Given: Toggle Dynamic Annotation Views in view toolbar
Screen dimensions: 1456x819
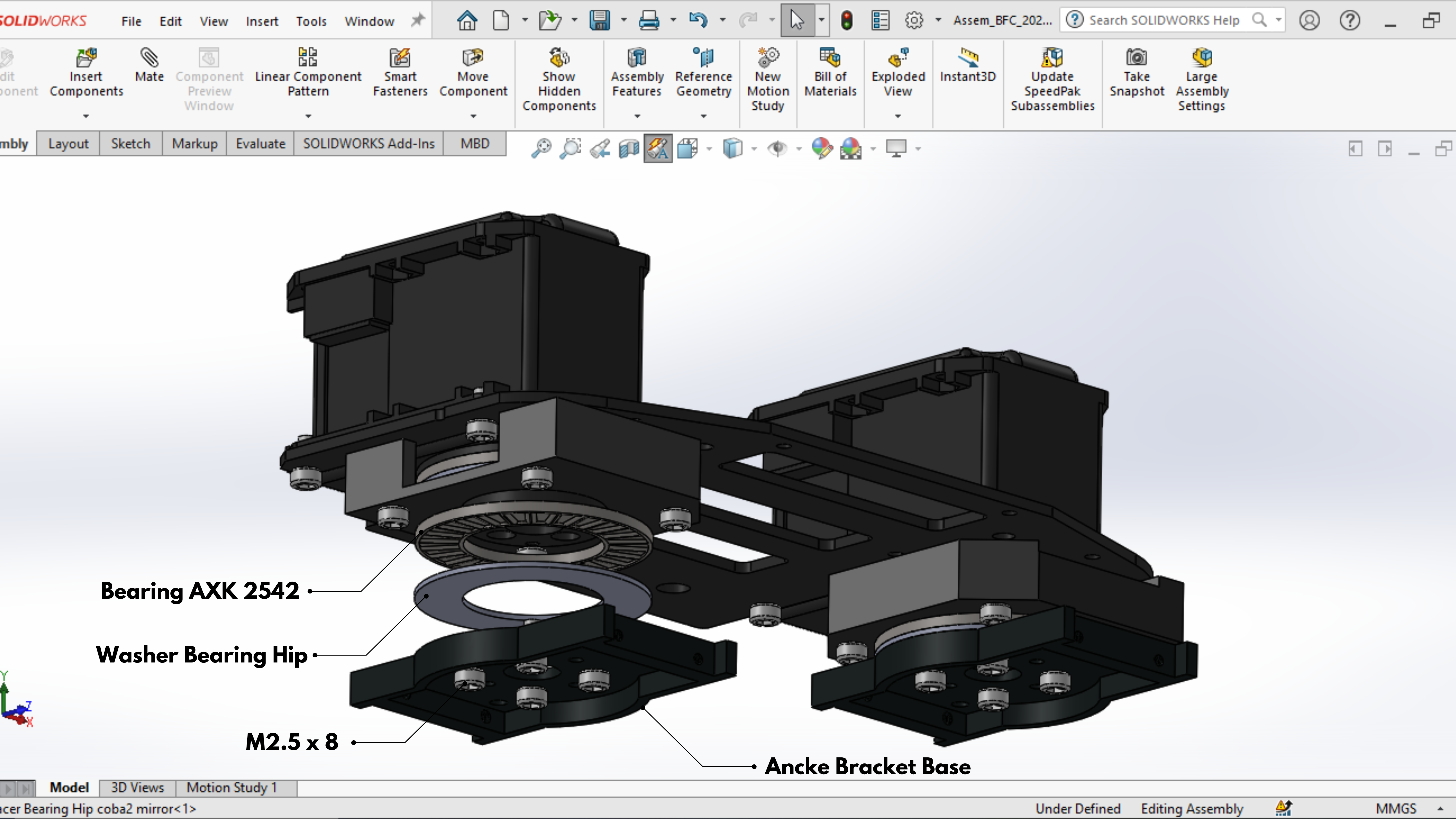Looking at the screenshot, I should [658, 149].
